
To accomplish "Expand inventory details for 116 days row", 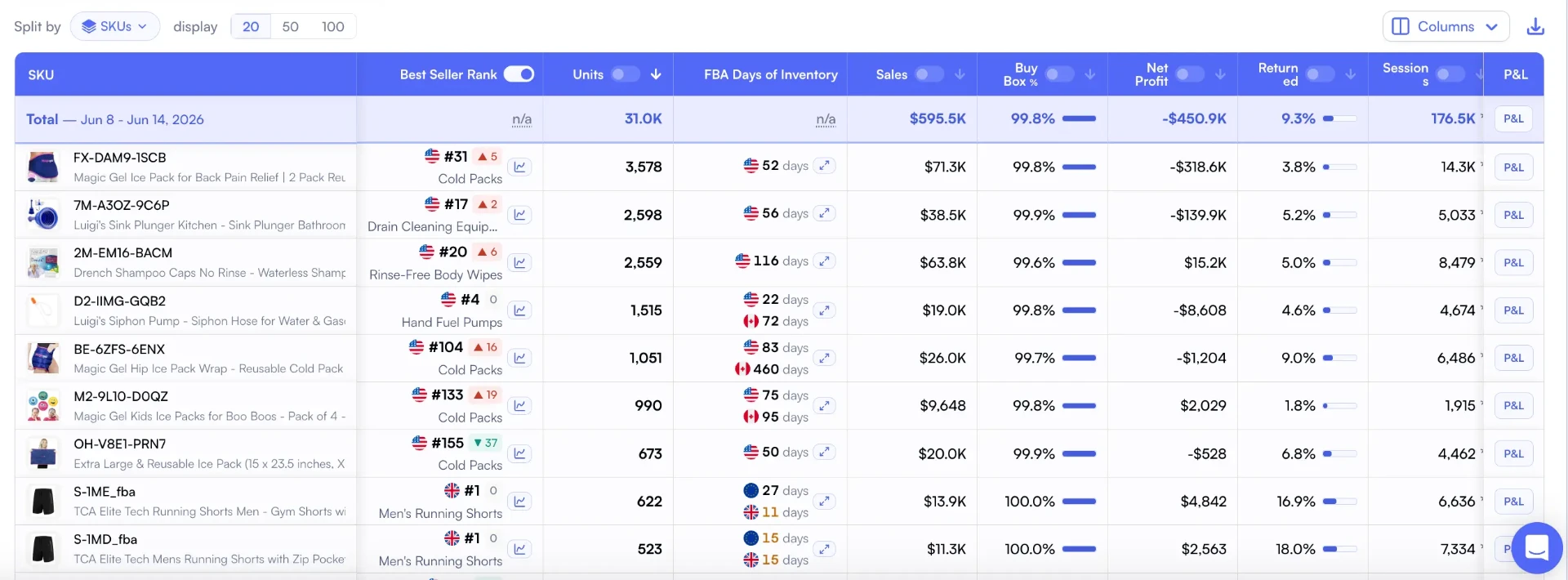I will (x=825, y=261).
